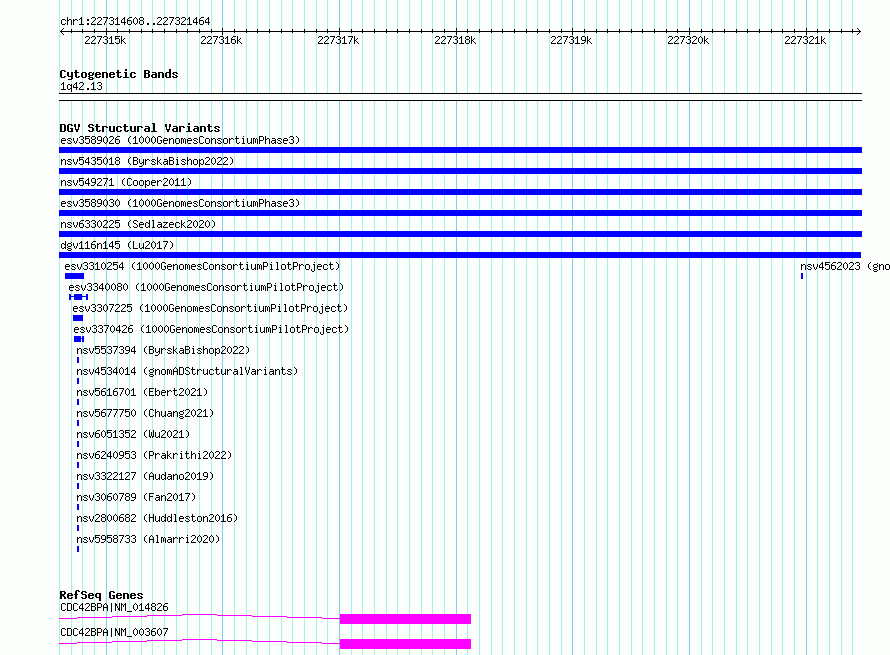The image size is (890, 655).
Task: Click the blue bar under esv3589030
Action: pyautogui.click(x=460, y=213)
